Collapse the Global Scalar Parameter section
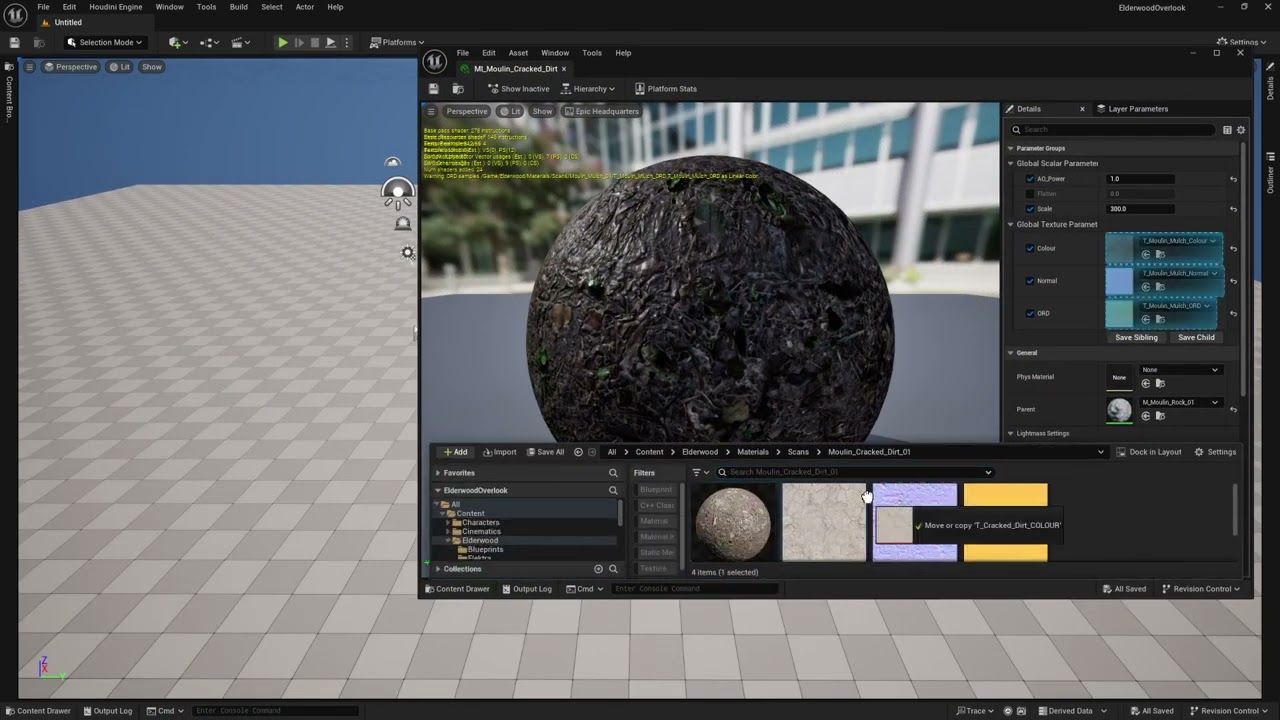The image size is (1280, 720). pyautogui.click(x=1011, y=163)
